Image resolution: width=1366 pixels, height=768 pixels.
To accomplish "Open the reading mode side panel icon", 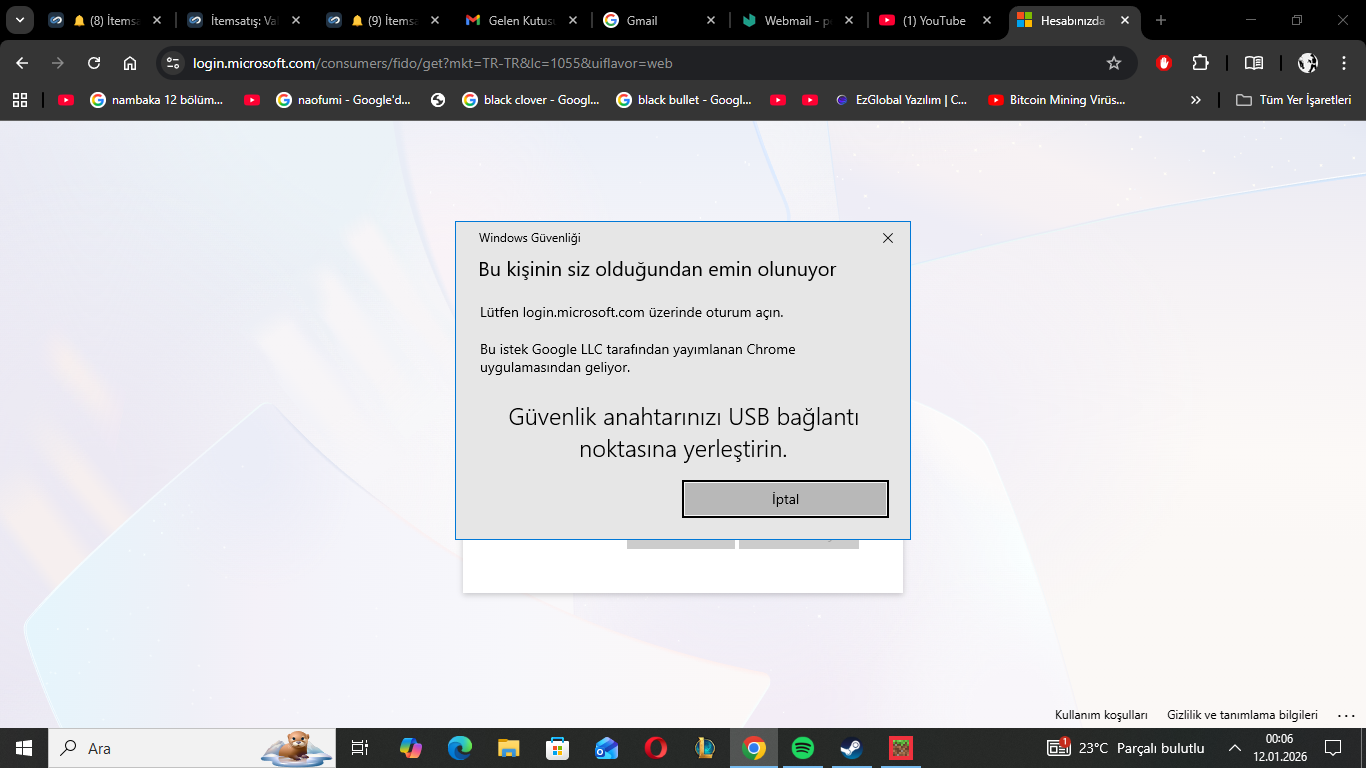I will (x=1254, y=63).
